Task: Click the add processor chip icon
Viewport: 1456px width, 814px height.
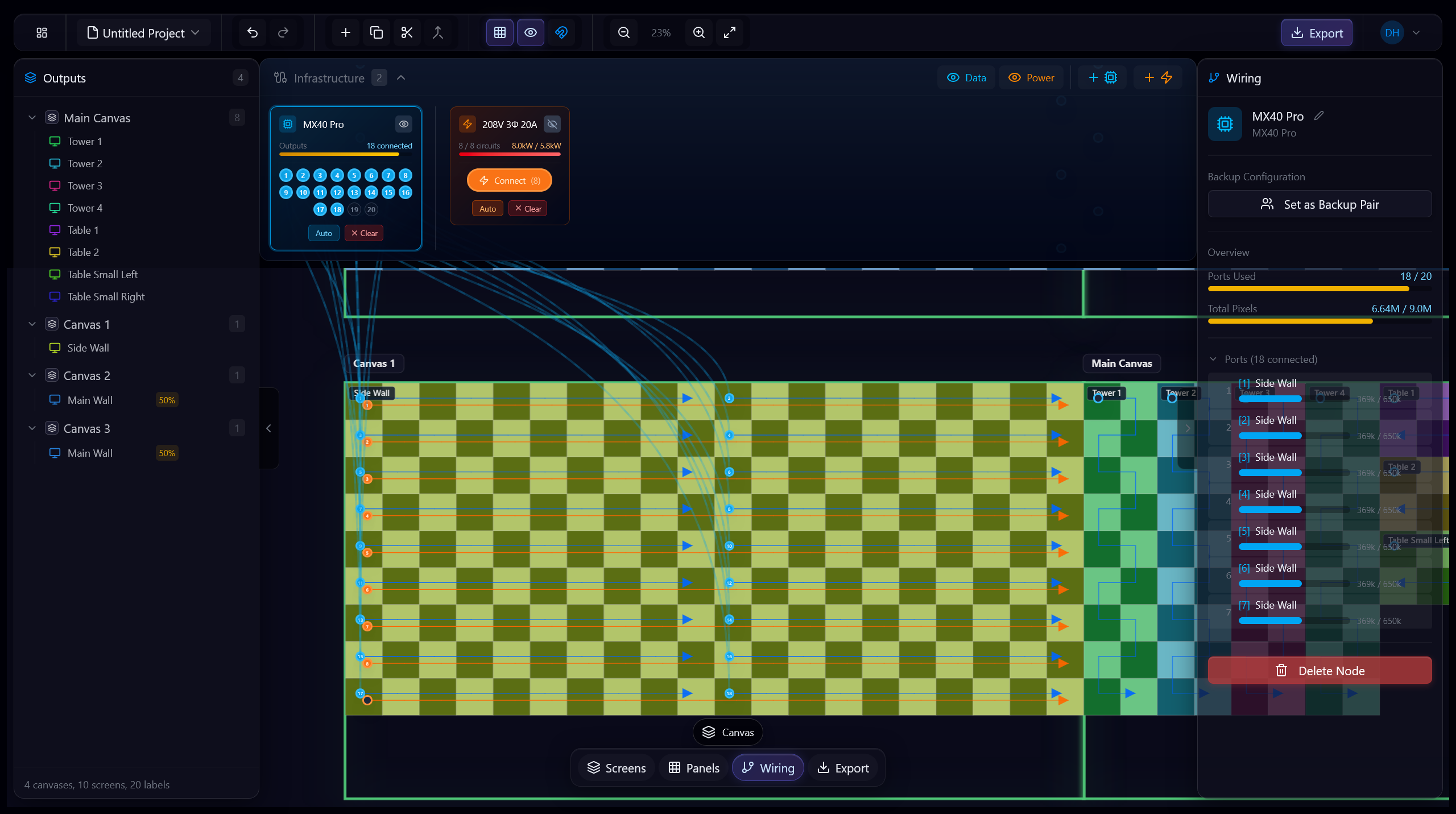Action: [x=1102, y=77]
